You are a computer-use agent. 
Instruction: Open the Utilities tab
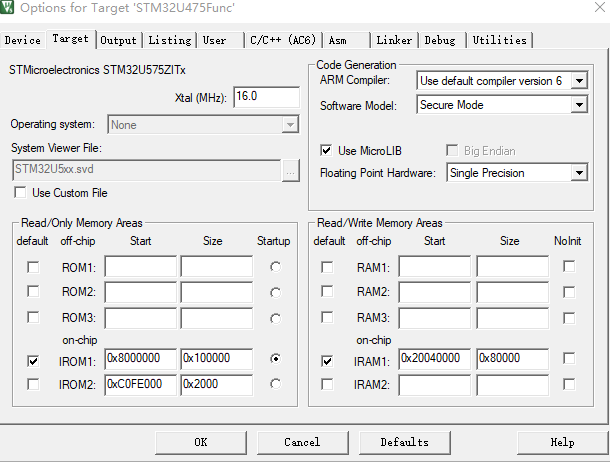[x=500, y=40]
